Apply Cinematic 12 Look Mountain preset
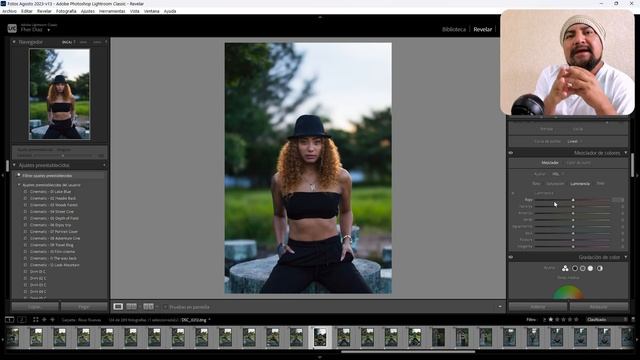640x360 pixels. (55, 265)
